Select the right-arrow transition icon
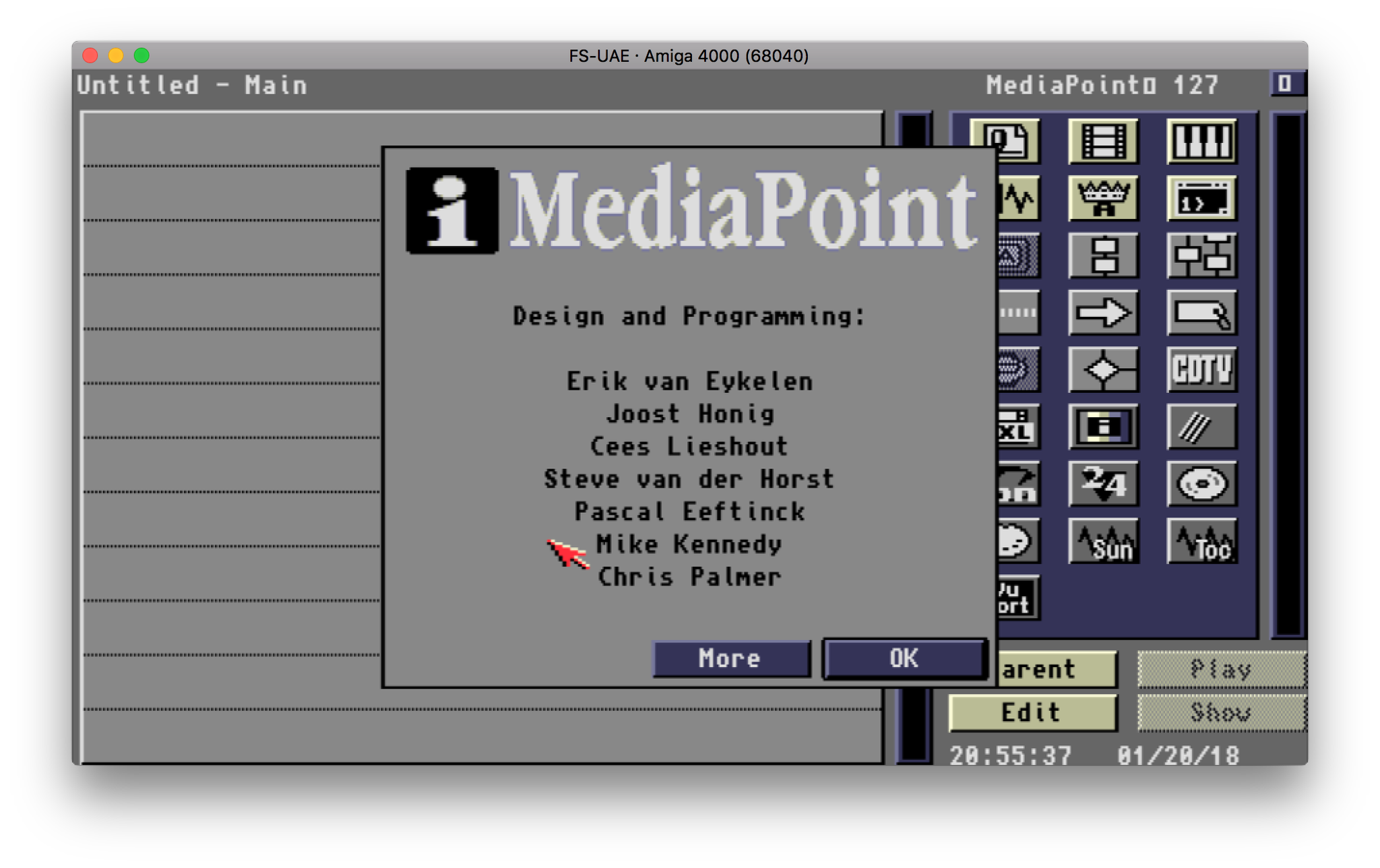This screenshot has width=1380, height=868. [1104, 312]
